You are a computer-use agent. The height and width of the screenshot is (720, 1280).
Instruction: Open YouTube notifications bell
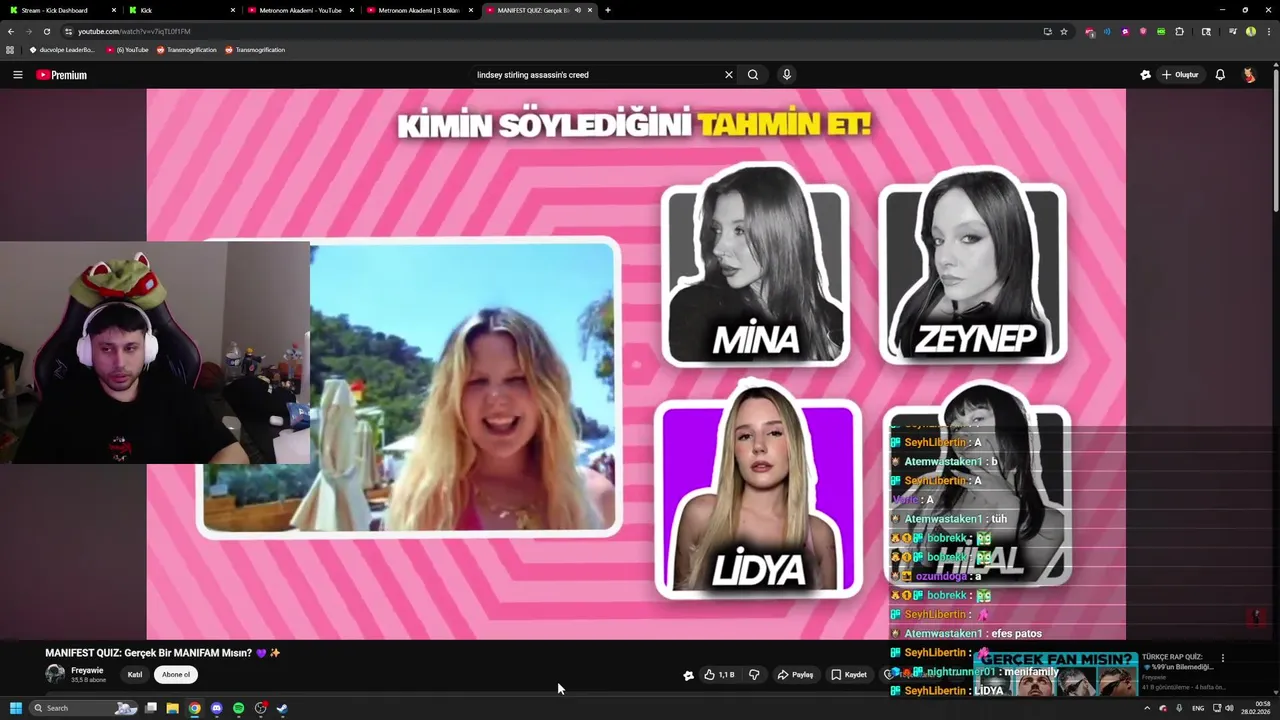1220,75
